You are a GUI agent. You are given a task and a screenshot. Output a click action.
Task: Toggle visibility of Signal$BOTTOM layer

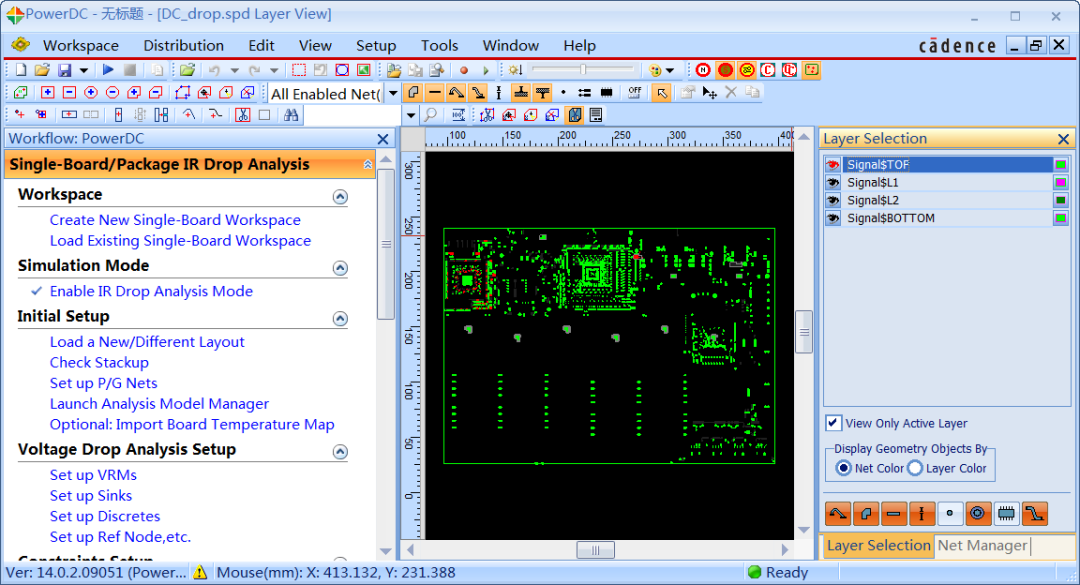click(833, 218)
